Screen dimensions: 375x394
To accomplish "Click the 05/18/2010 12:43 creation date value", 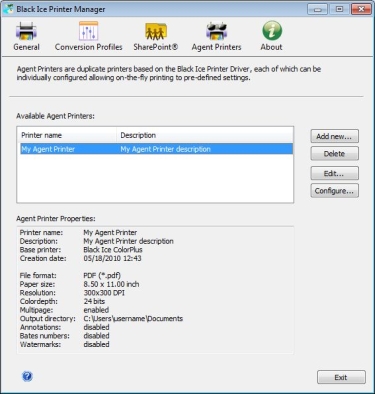I will click(112, 258).
